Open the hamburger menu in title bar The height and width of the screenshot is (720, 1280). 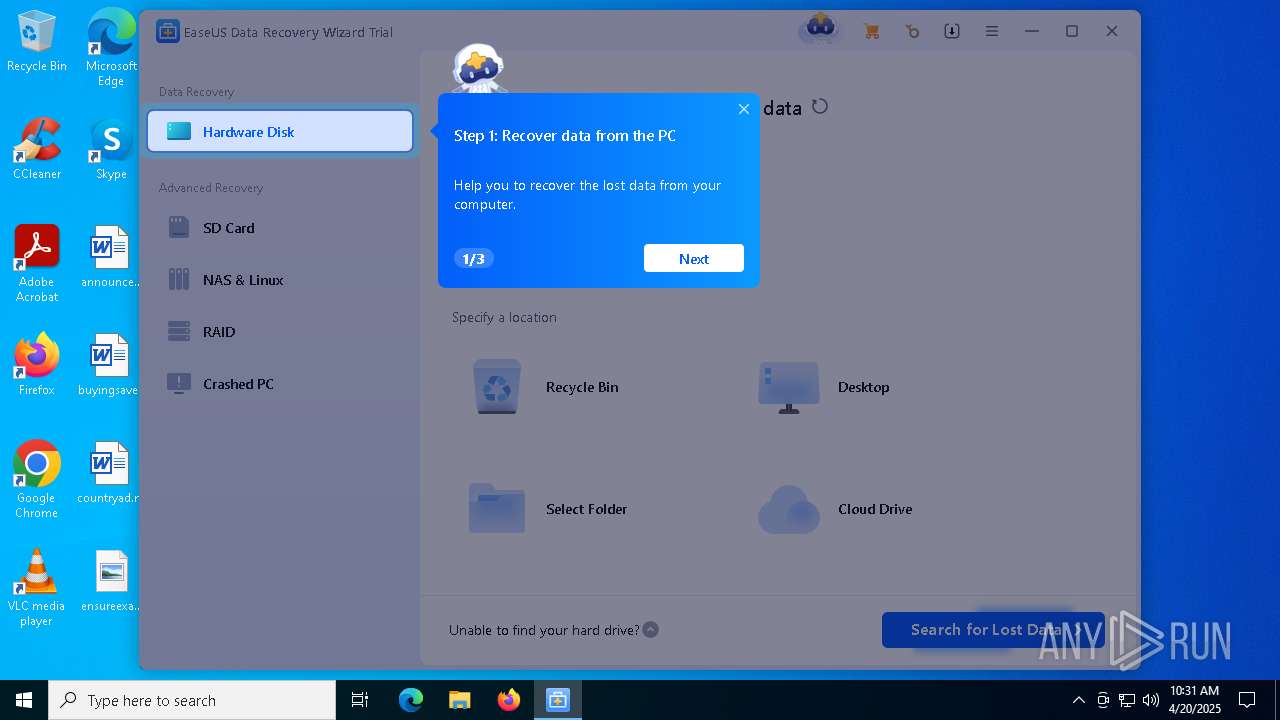(x=992, y=31)
